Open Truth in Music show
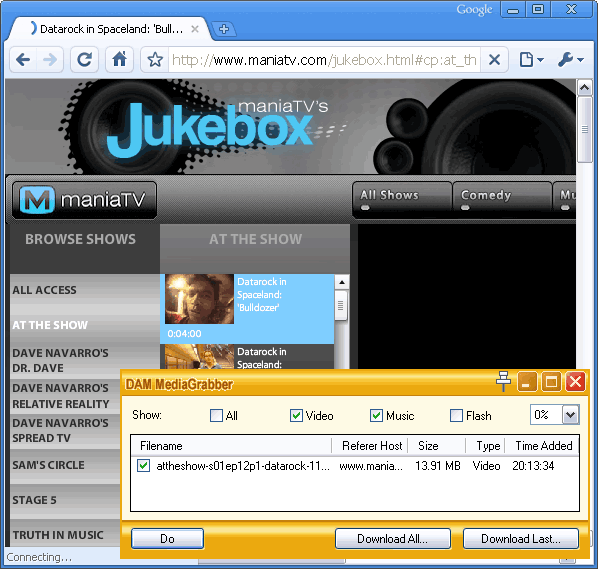The image size is (598, 569). pyautogui.click(x=58, y=535)
